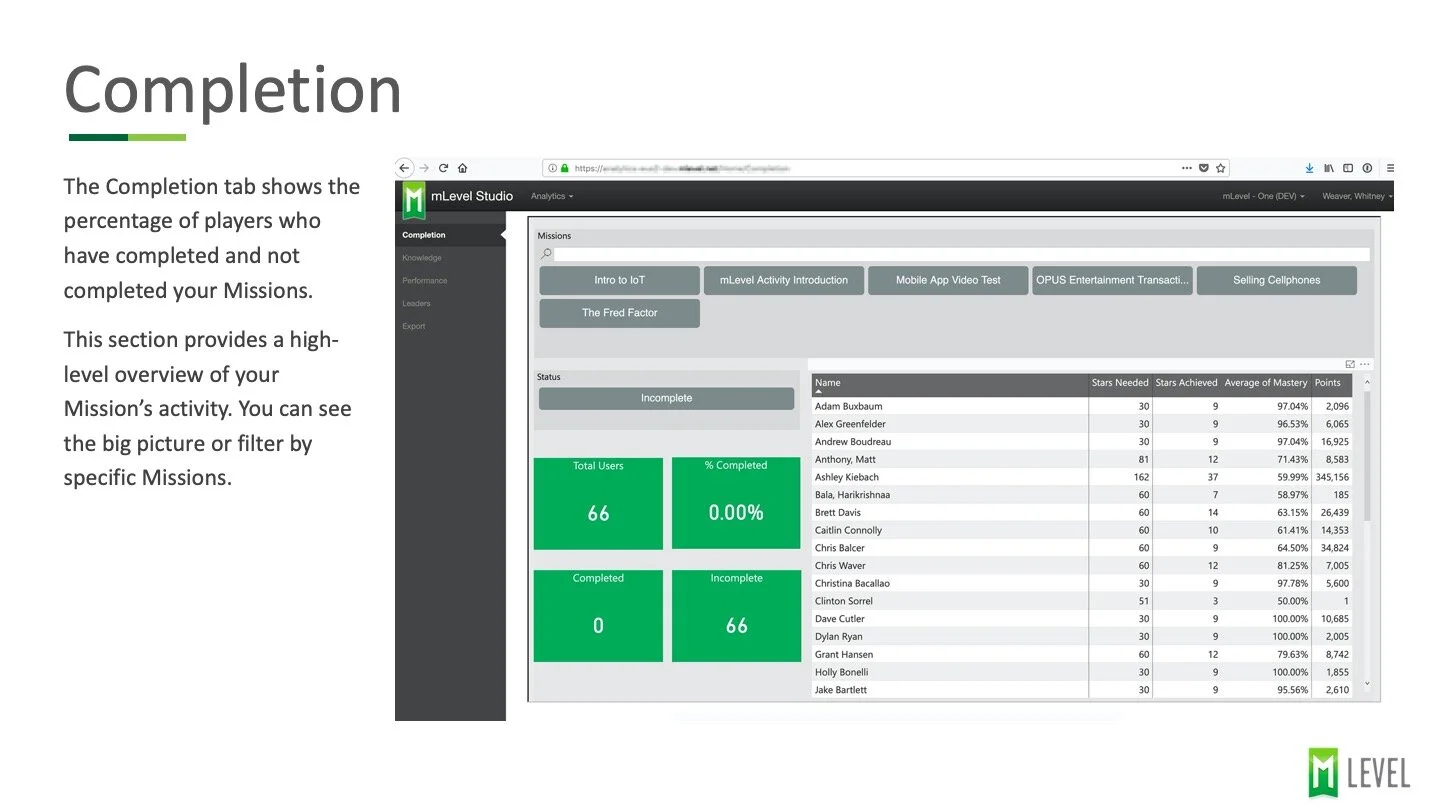1440x810 pixels.
Task: Open the browser downloads arrow icon
Action: coord(1310,168)
